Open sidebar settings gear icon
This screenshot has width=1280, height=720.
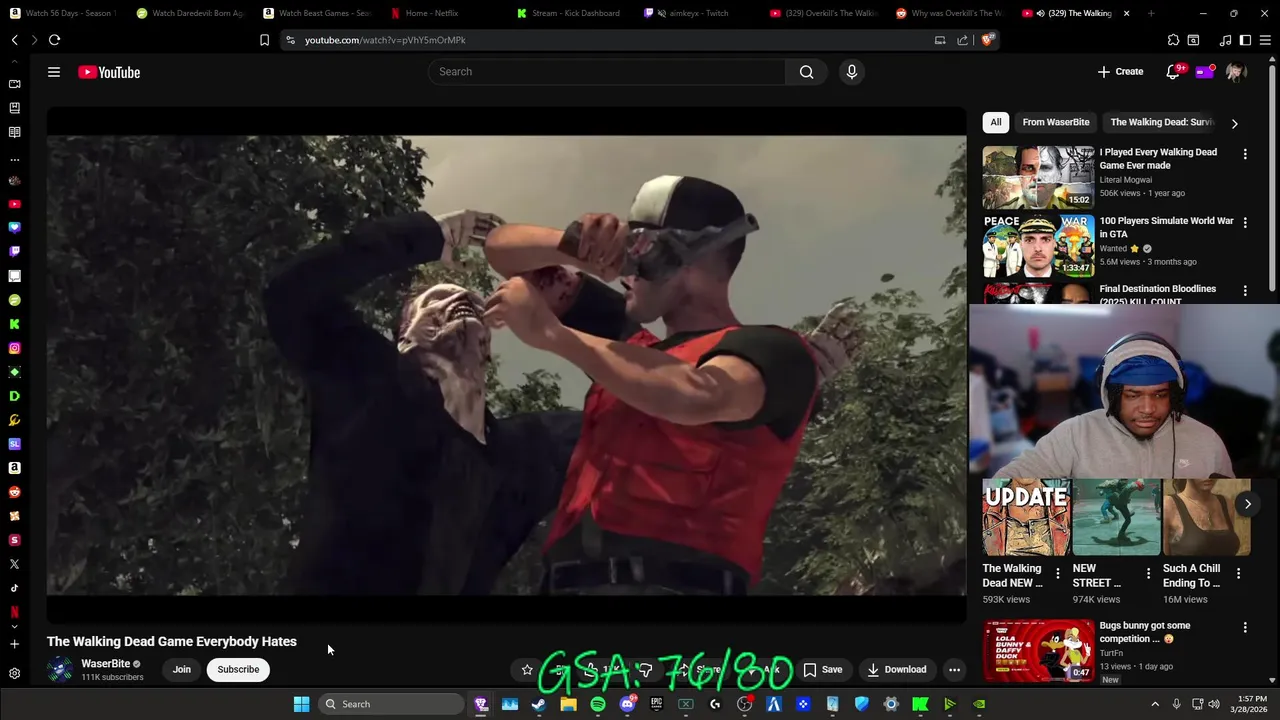14,674
